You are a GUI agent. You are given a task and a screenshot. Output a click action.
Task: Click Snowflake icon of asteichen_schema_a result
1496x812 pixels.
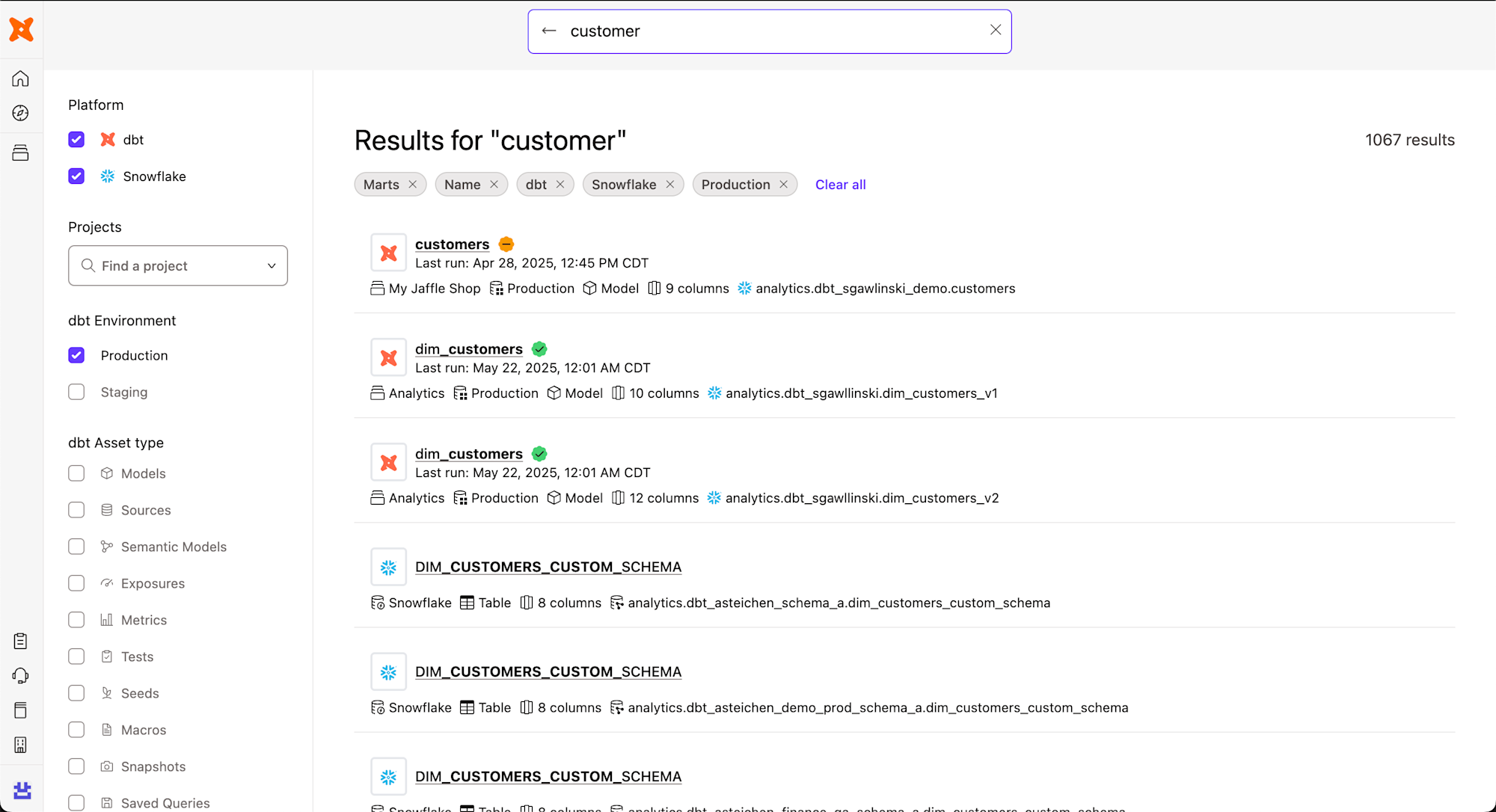[x=389, y=568]
